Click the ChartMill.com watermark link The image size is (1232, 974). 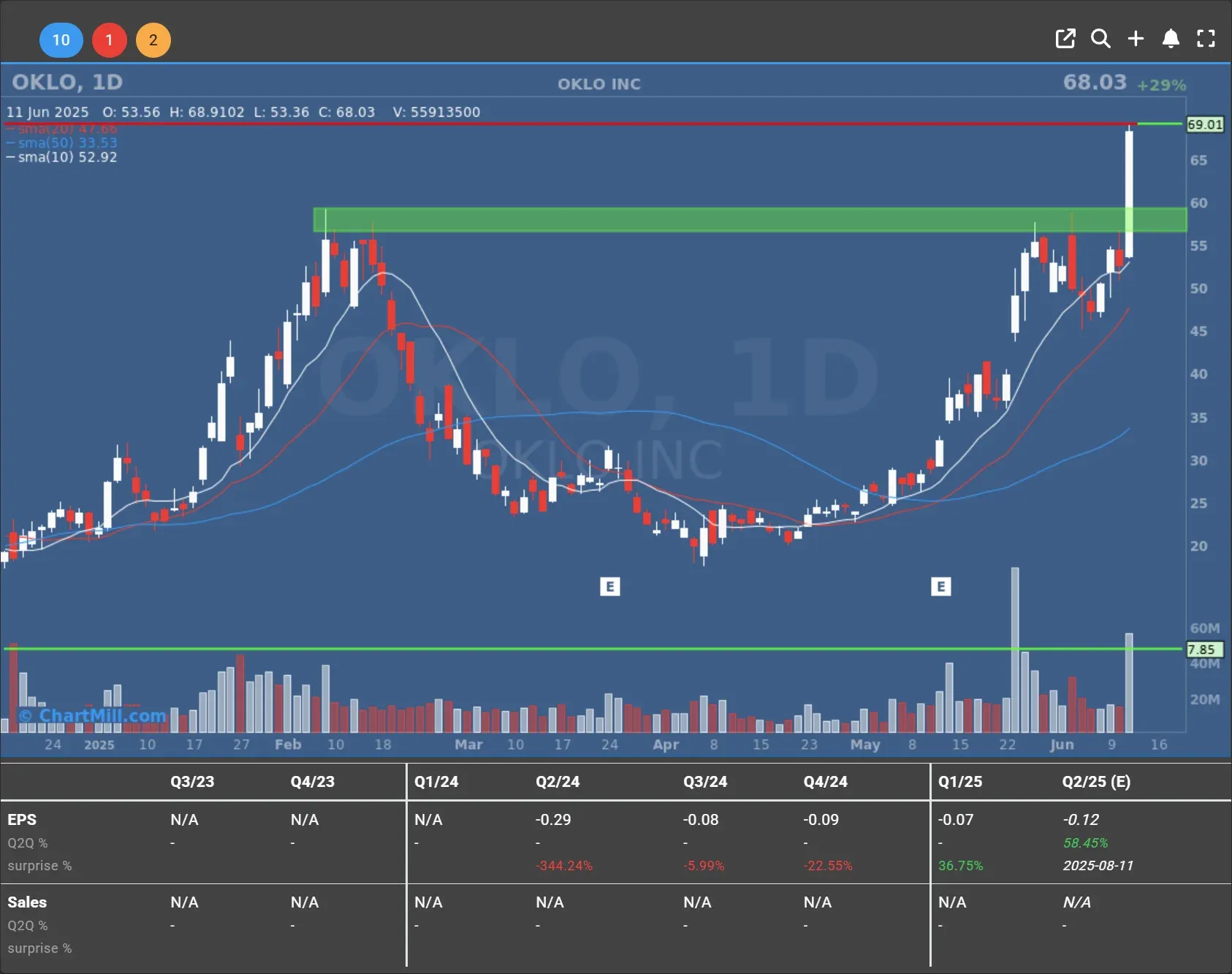pos(93,715)
